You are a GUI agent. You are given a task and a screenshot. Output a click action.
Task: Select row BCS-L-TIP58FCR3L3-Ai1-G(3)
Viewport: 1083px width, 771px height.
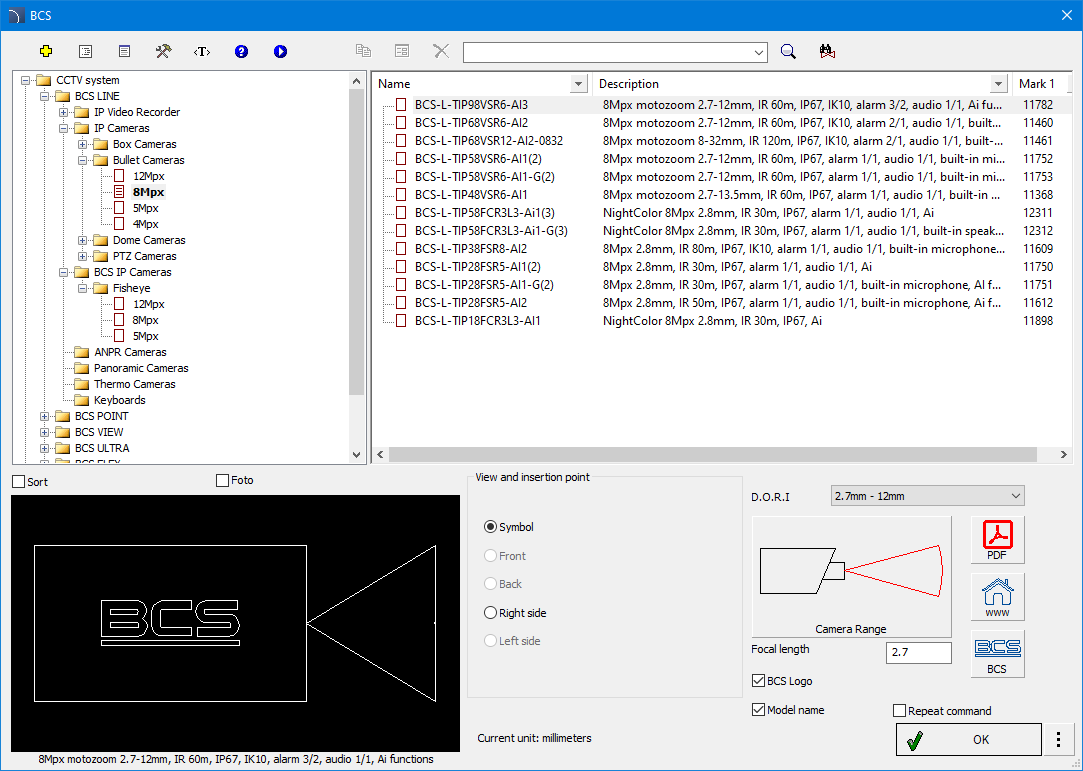tap(491, 231)
